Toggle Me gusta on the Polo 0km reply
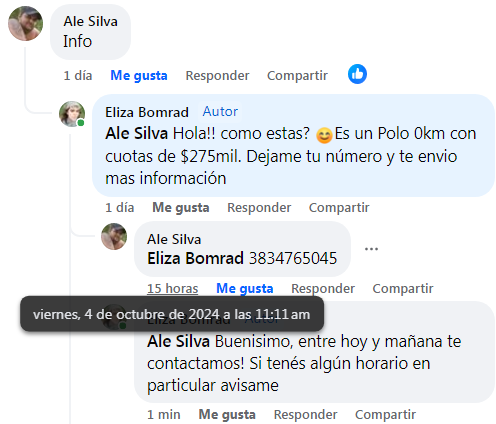The width and height of the screenshot is (496, 424). tap(181, 208)
